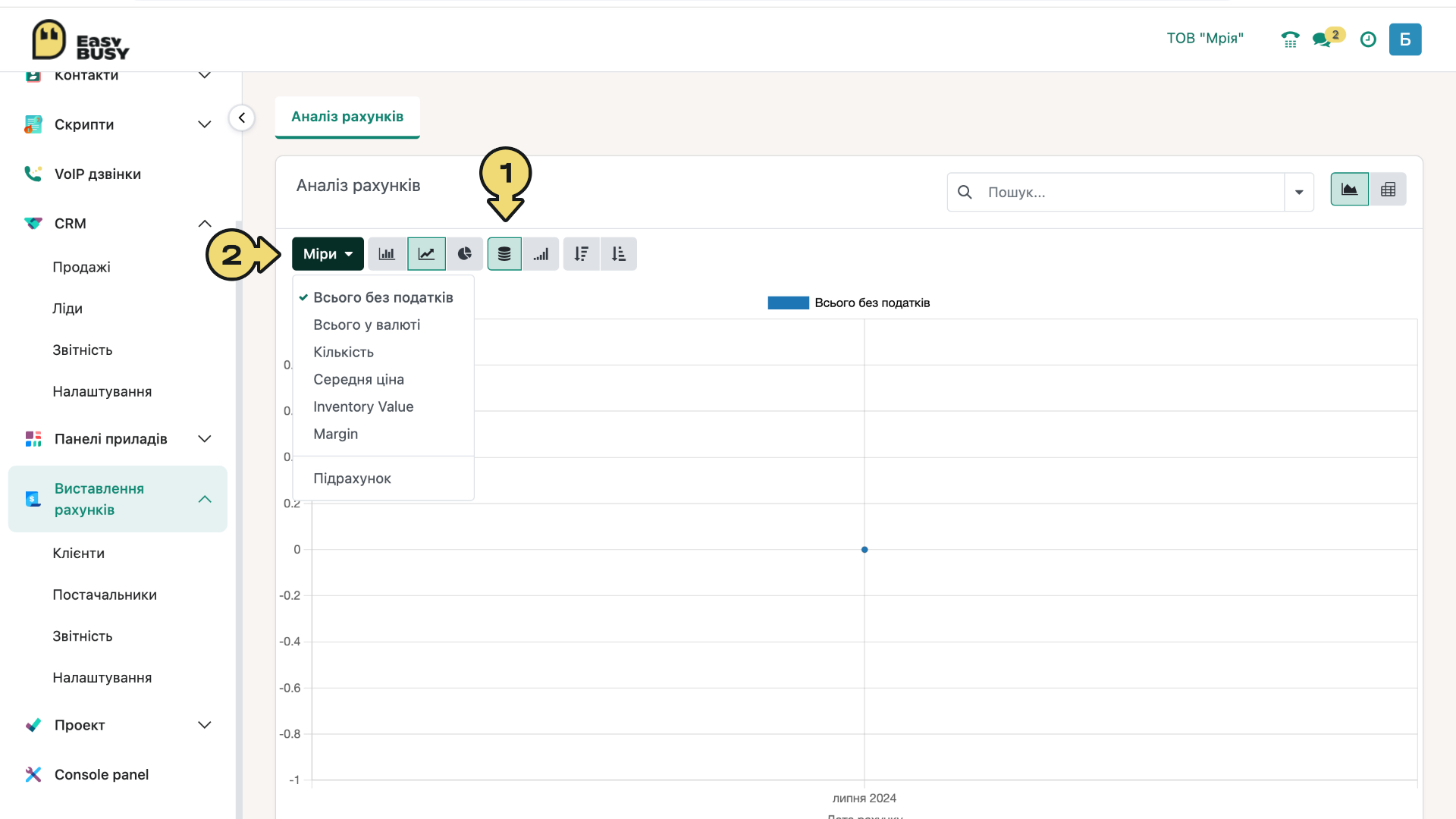The image size is (1456, 819).
Task: Open the activities clock icon
Action: 1368,39
